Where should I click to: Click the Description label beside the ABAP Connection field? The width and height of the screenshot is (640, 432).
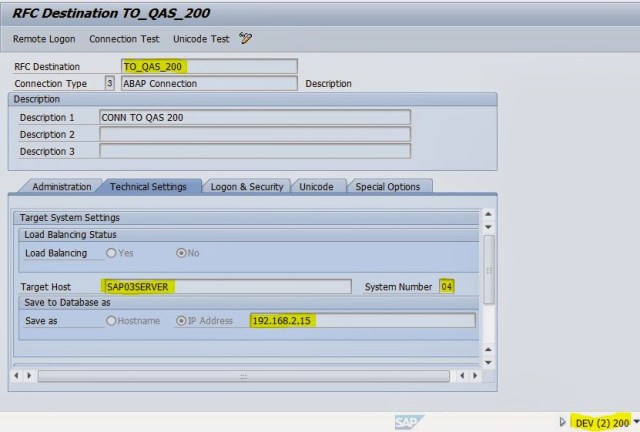click(328, 84)
